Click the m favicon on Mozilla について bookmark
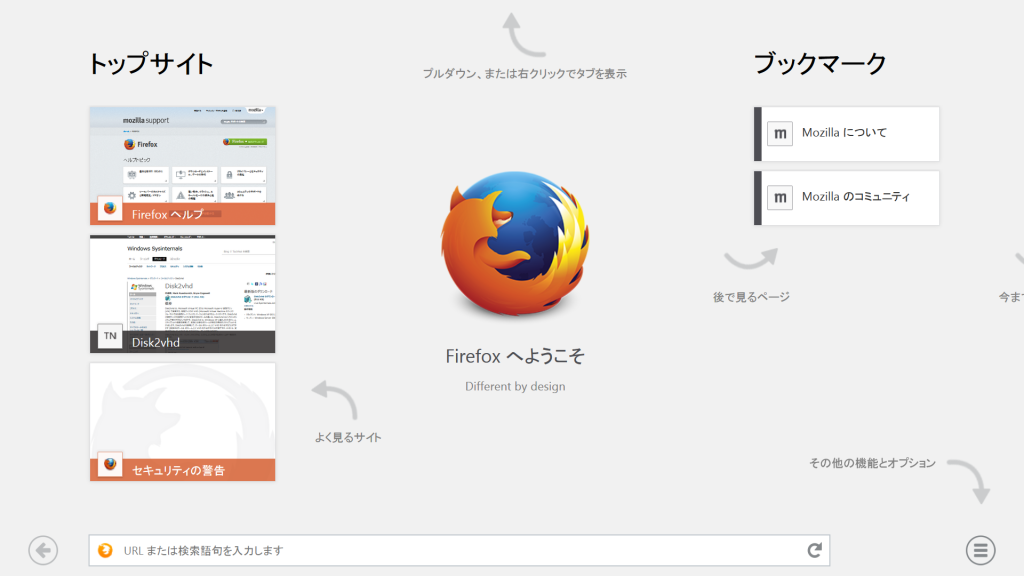Viewport: 1024px width, 576px height. [779, 133]
